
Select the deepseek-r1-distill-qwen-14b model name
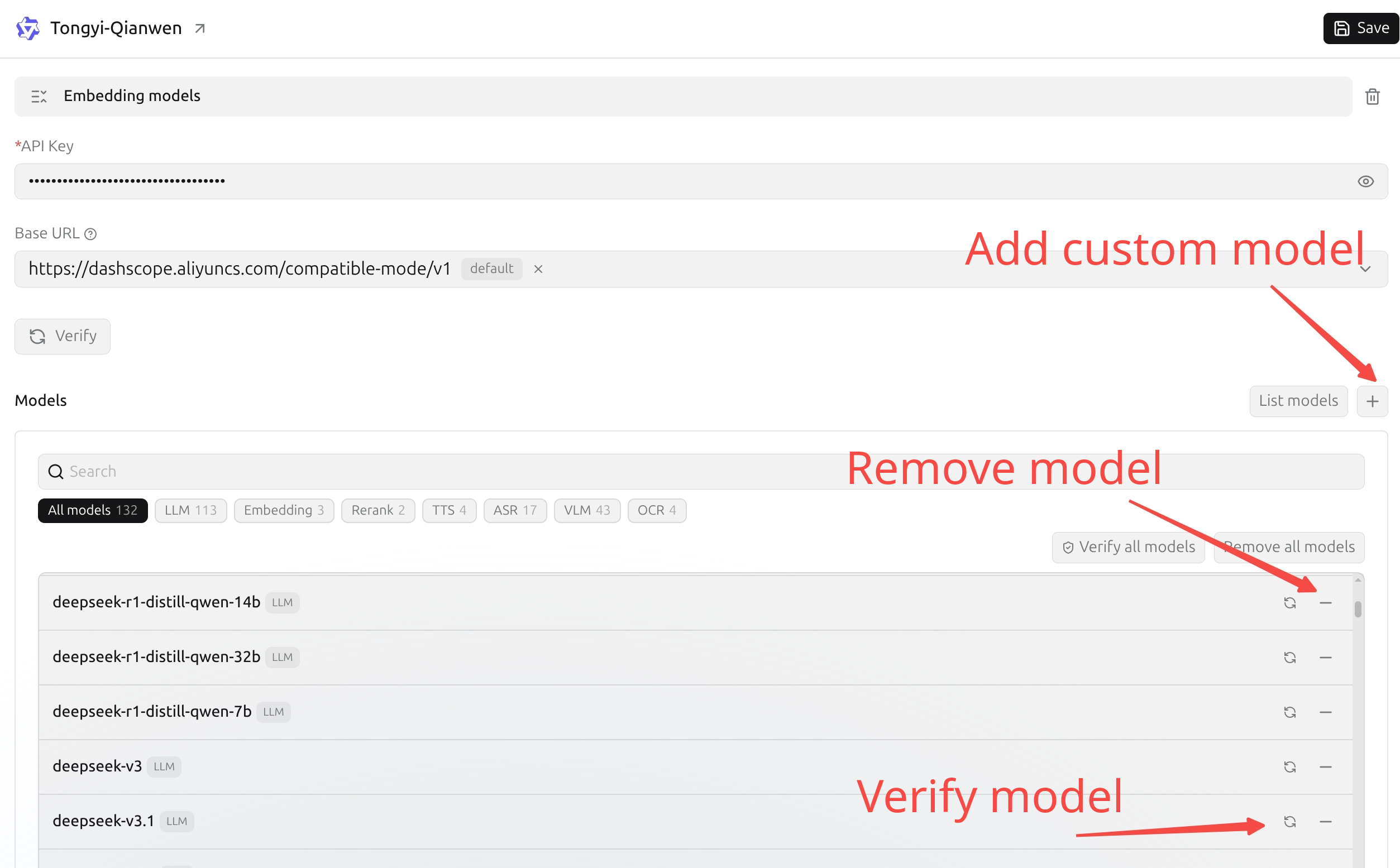pos(156,602)
